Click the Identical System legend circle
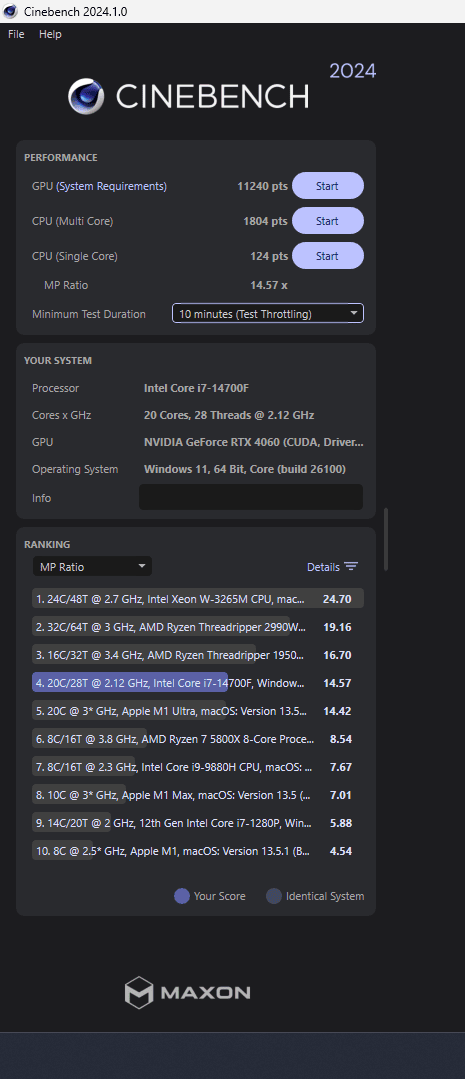The image size is (465, 1079). point(274,896)
